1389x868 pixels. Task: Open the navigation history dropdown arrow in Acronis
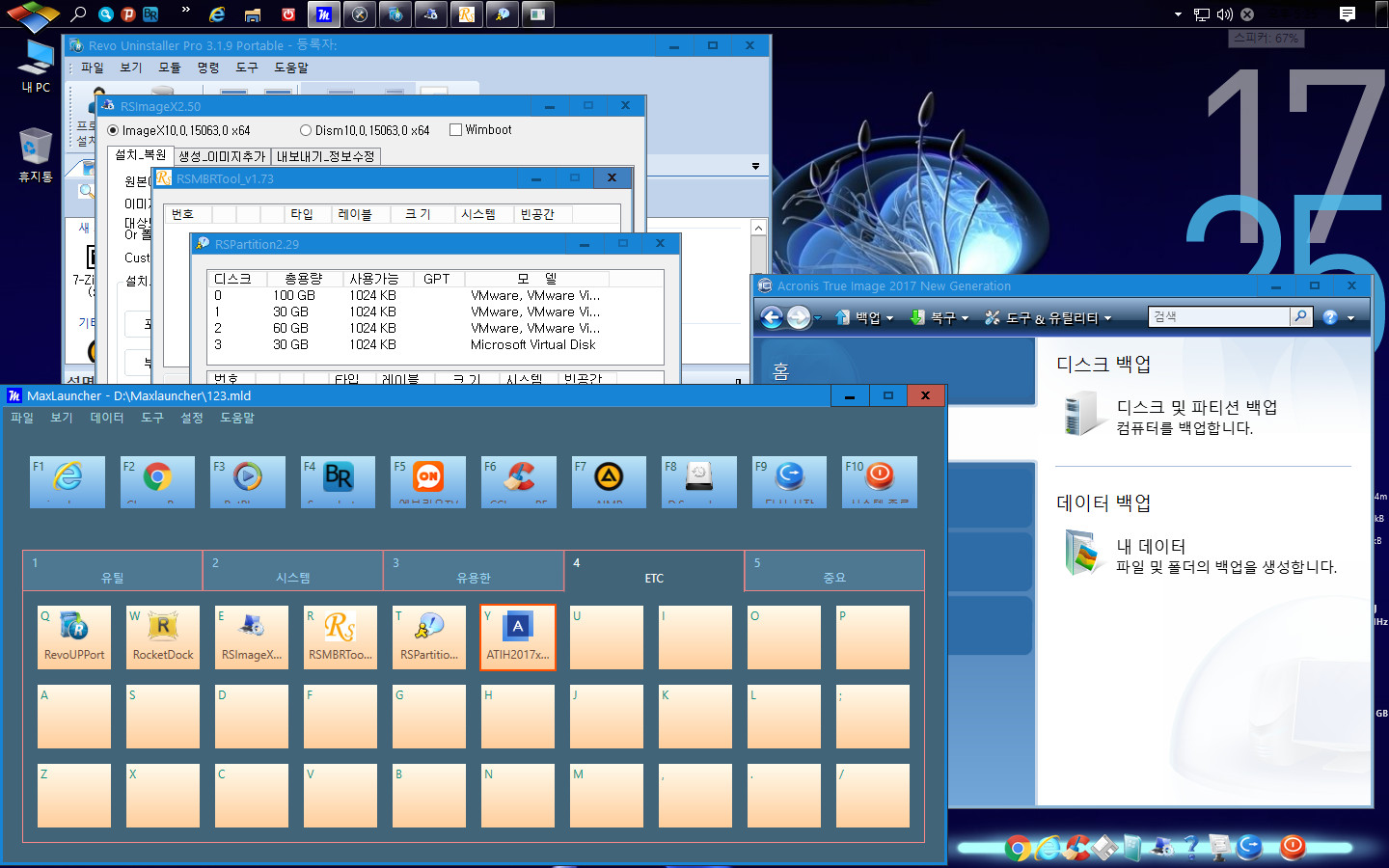coord(818,317)
